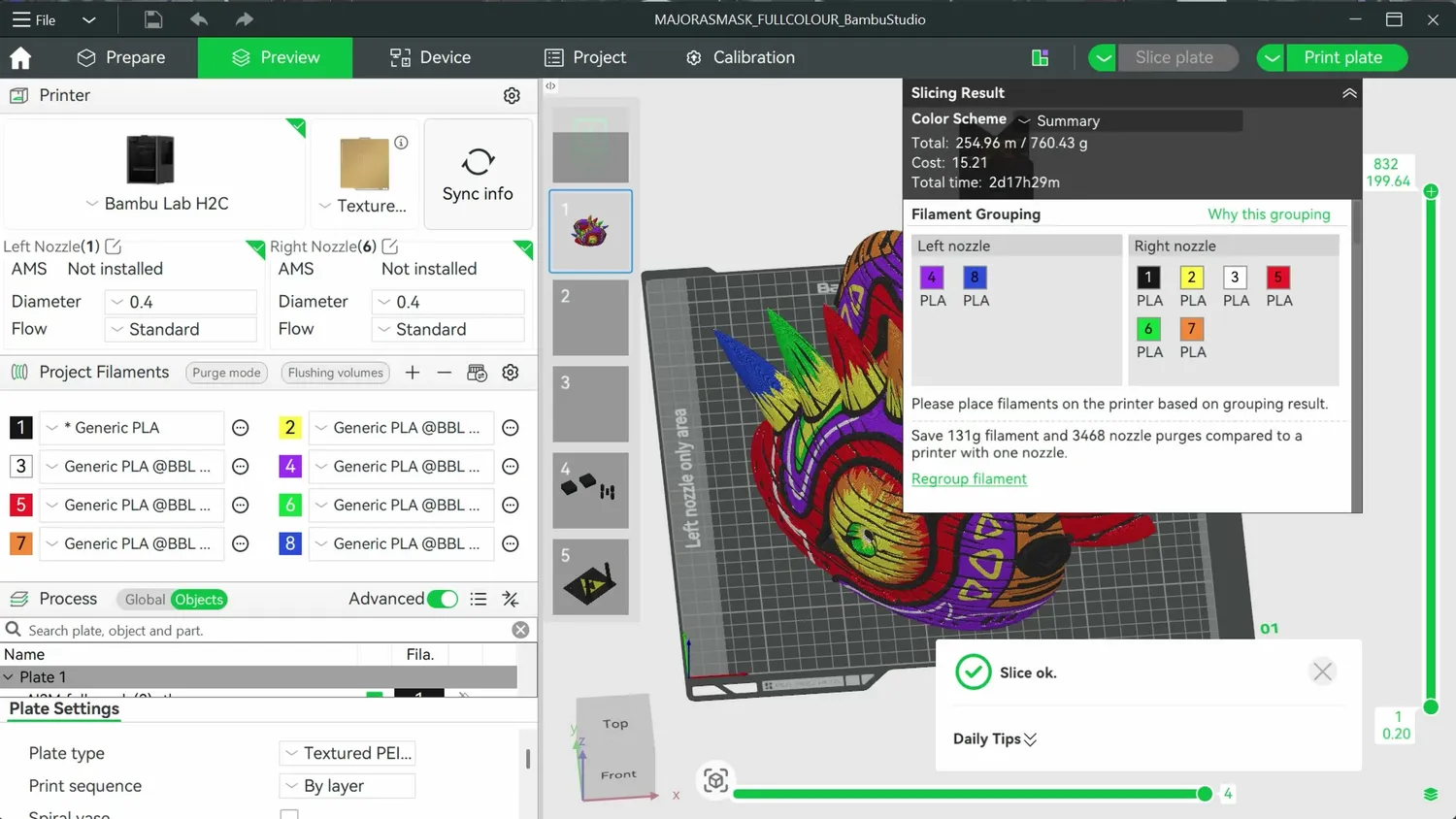Viewport: 1456px width, 819px height.
Task: Click the save project icon
Action: [152, 19]
